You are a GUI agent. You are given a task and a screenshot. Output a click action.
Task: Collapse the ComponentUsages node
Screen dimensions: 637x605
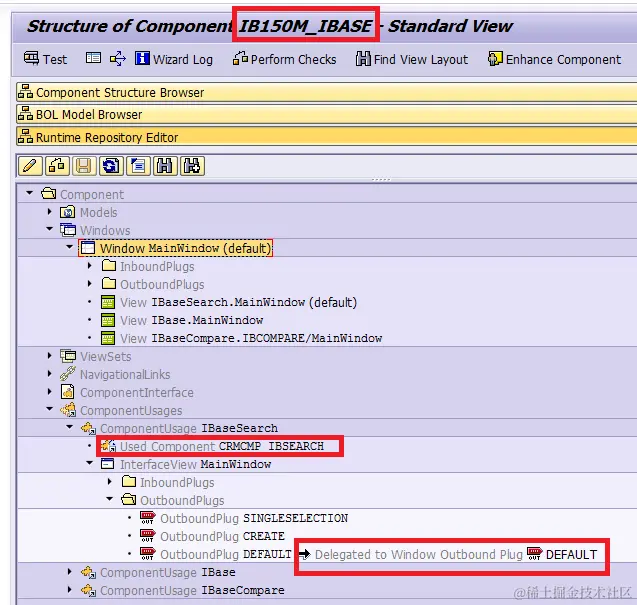pos(50,409)
